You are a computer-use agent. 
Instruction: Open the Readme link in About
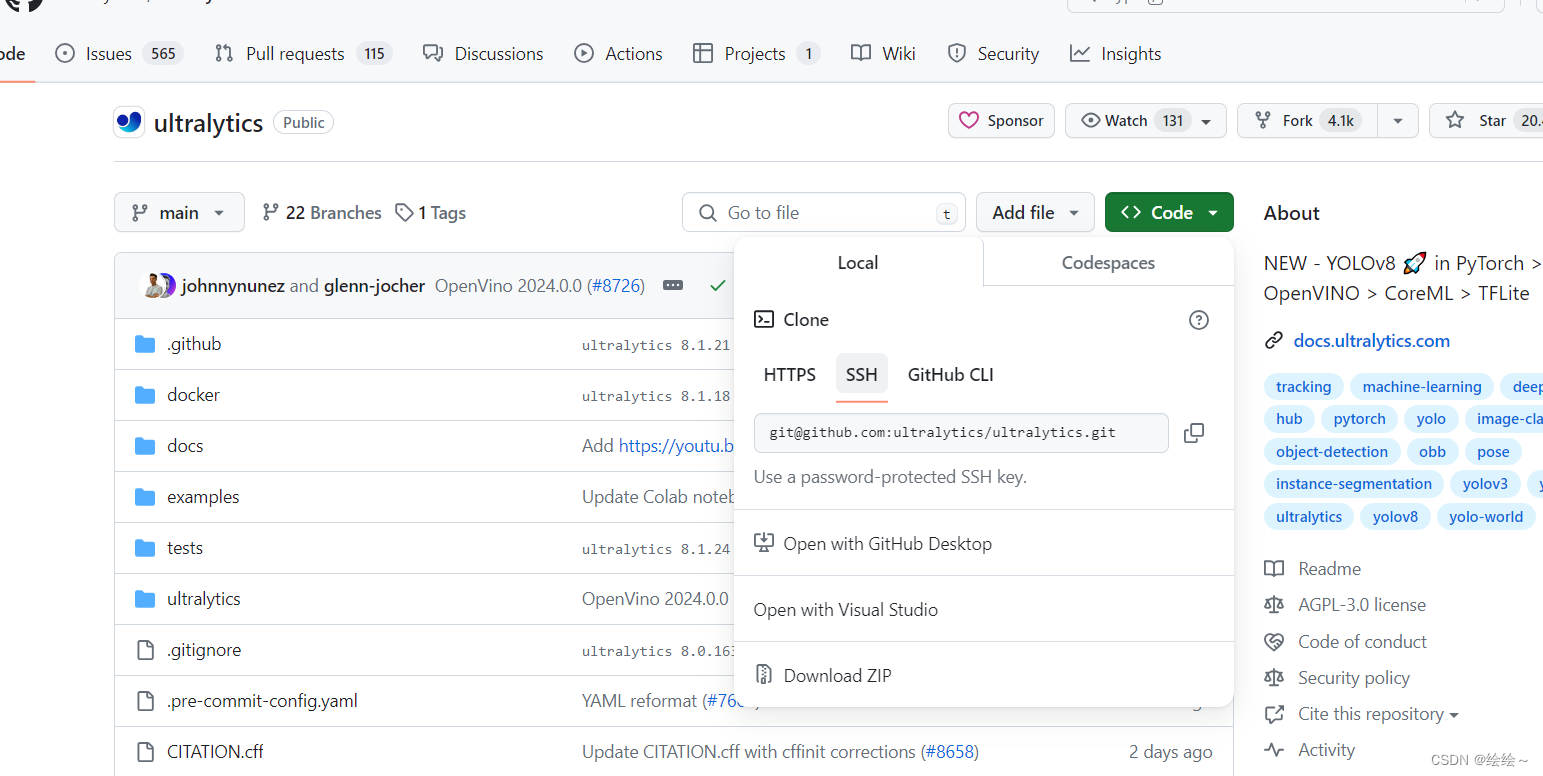[x=1313, y=569]
